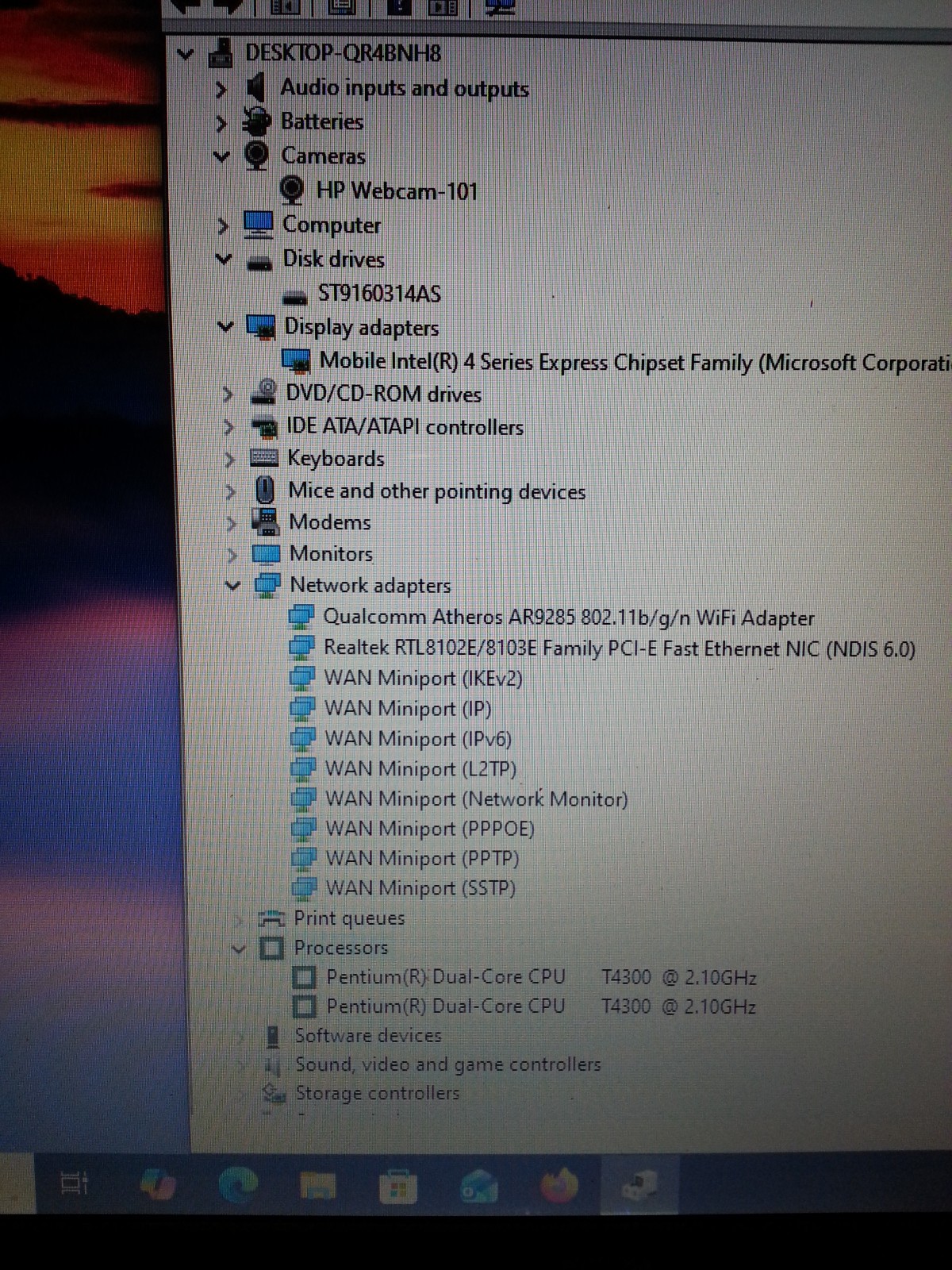Collapse the Network adapters category
Screen dimensions: 952x1270
click(x=233, y=586)
